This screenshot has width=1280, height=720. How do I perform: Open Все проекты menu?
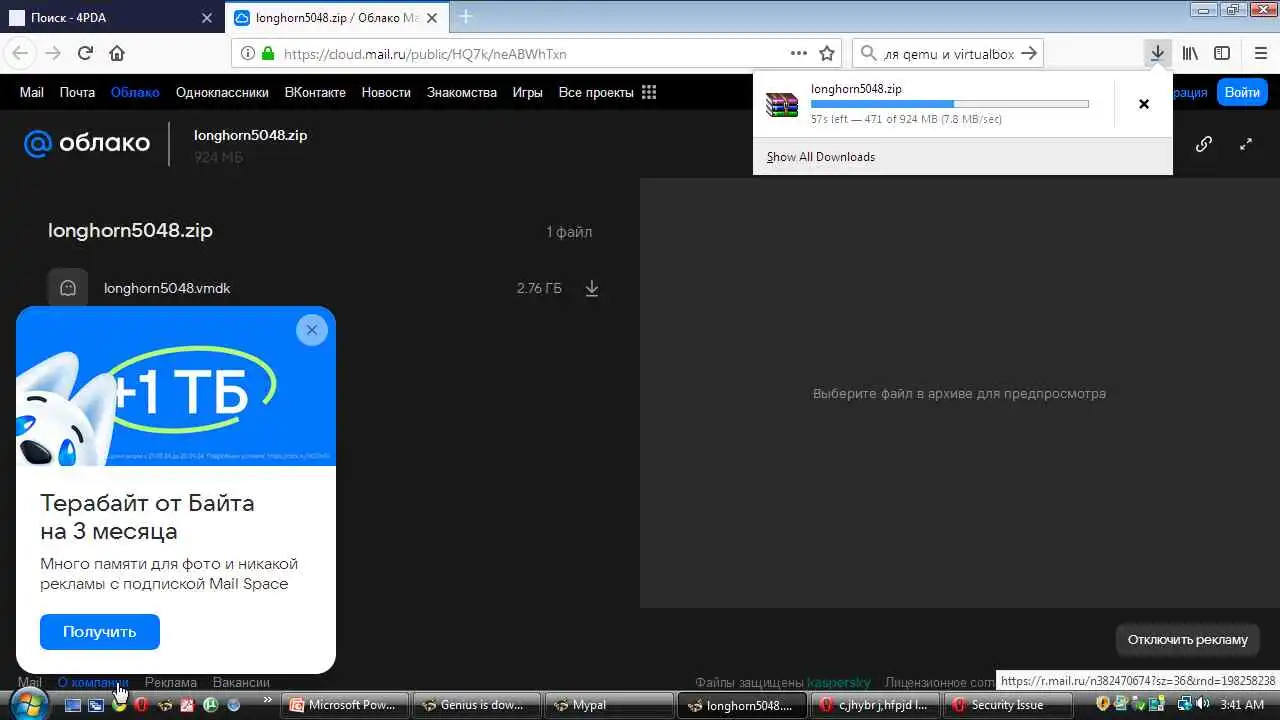tap(596, 92)
